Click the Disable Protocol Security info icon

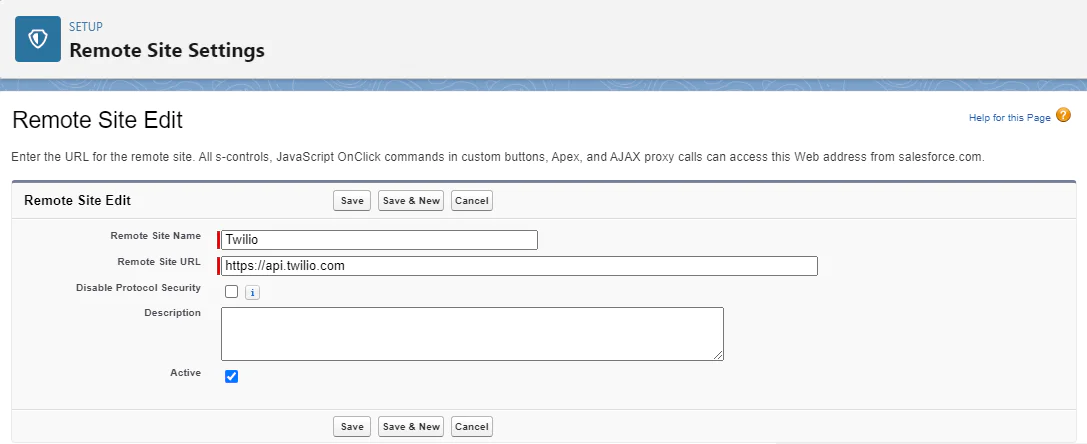[x=252, y=293]
